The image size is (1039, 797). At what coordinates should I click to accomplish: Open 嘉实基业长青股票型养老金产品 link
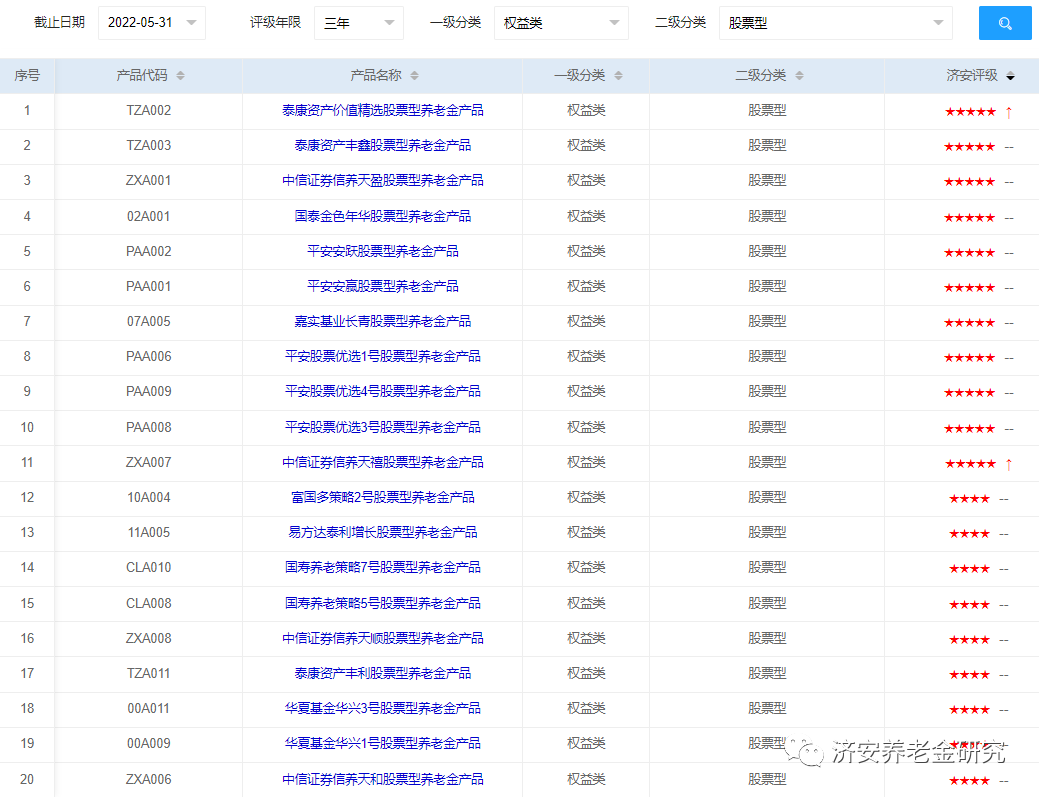point(382,322)
